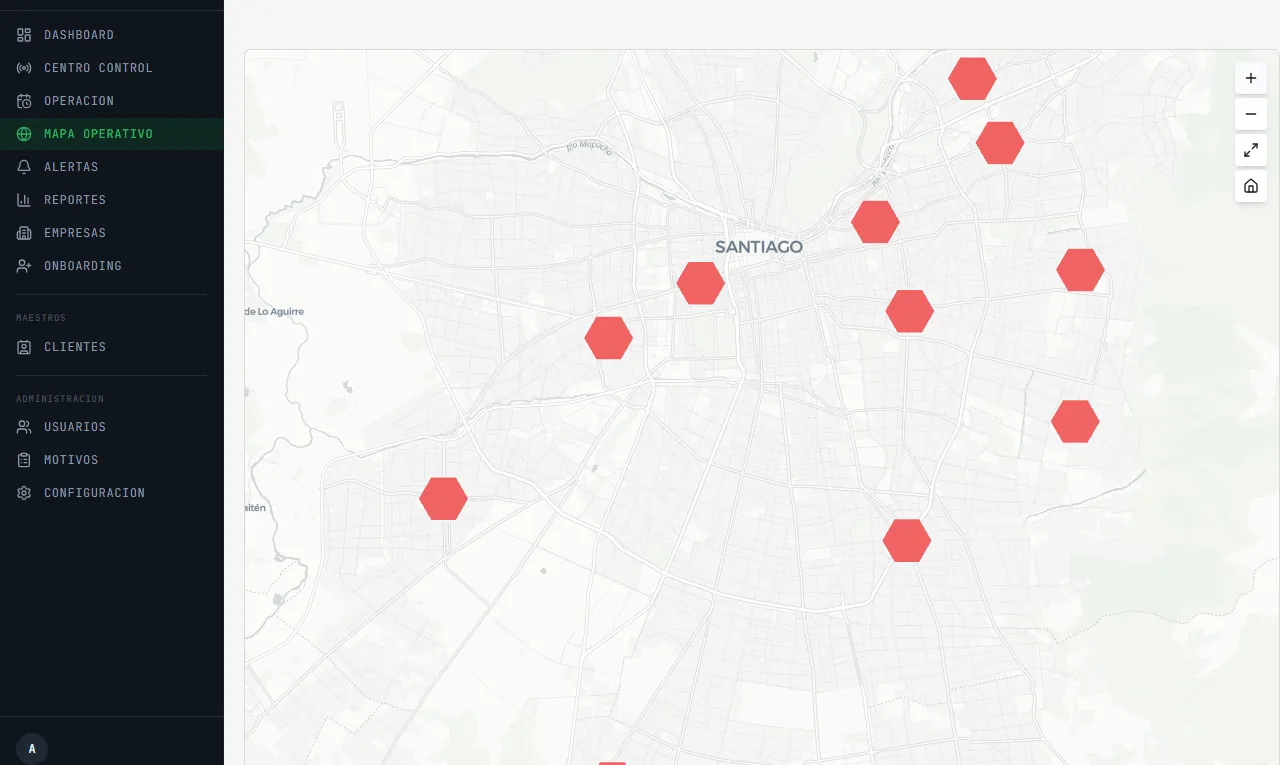
Task: Go to the Usuarios section
Action: 112,427
